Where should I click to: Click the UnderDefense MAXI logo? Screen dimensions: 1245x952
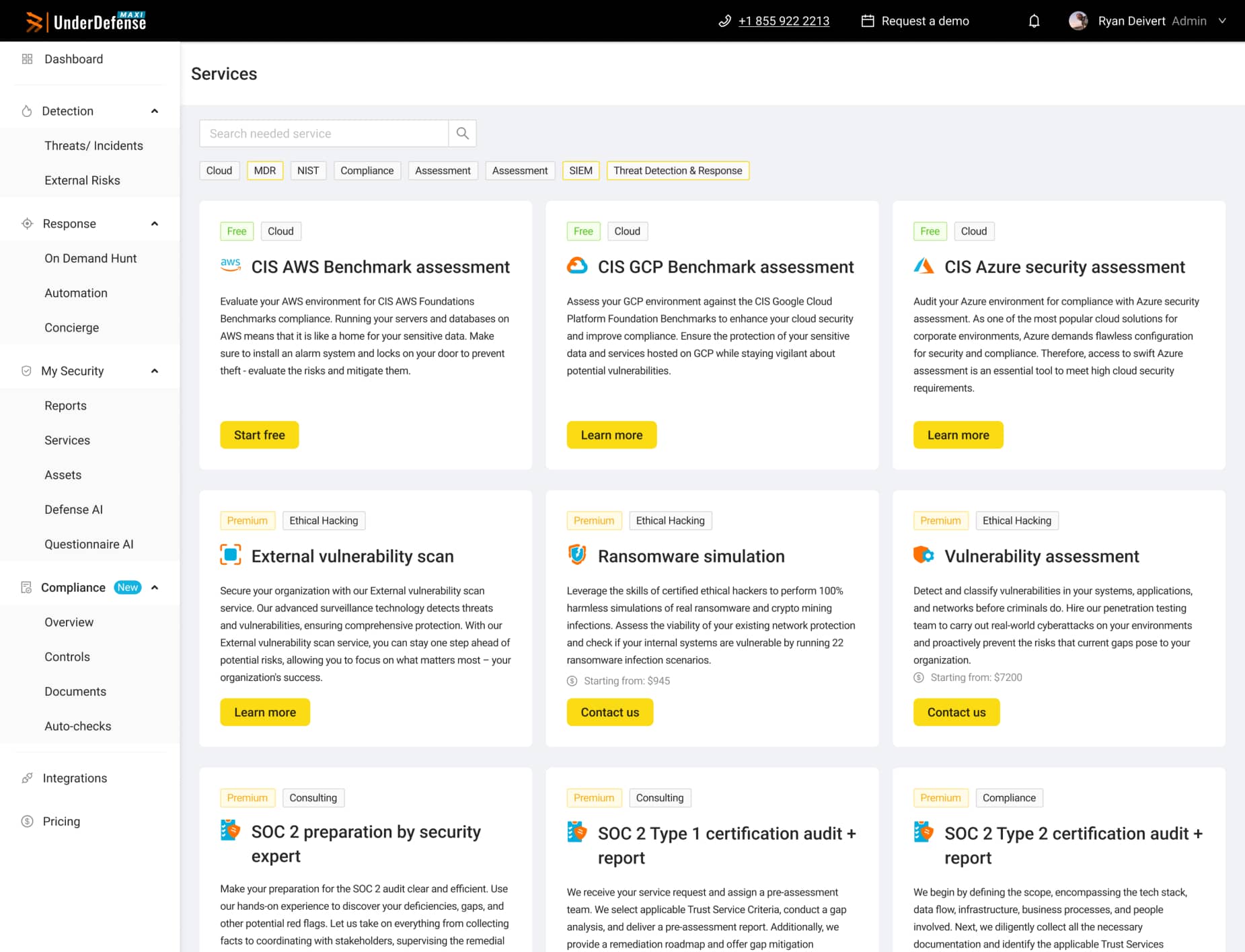pos(86,21)
